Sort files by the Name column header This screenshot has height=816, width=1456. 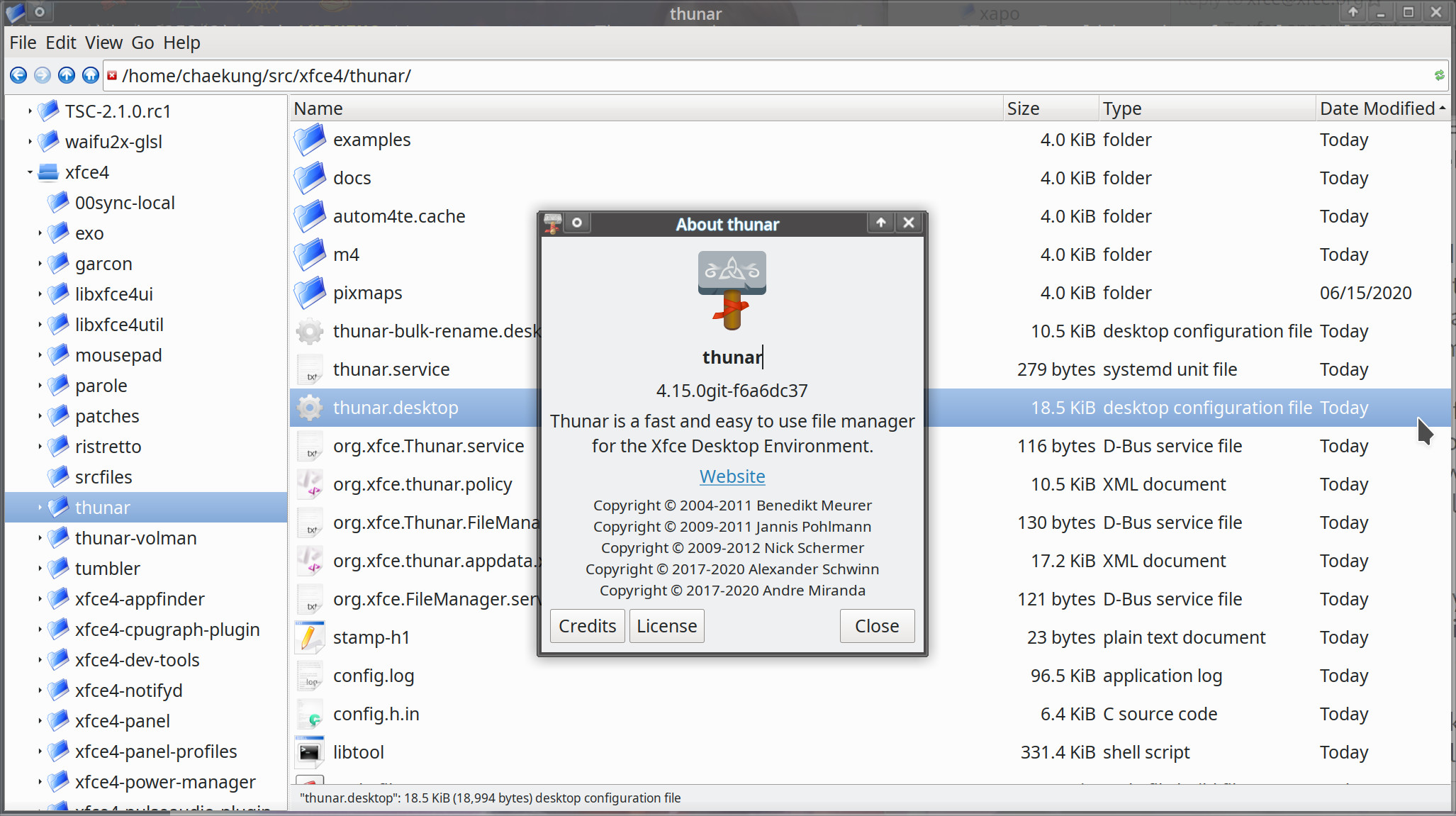(646, 108)
